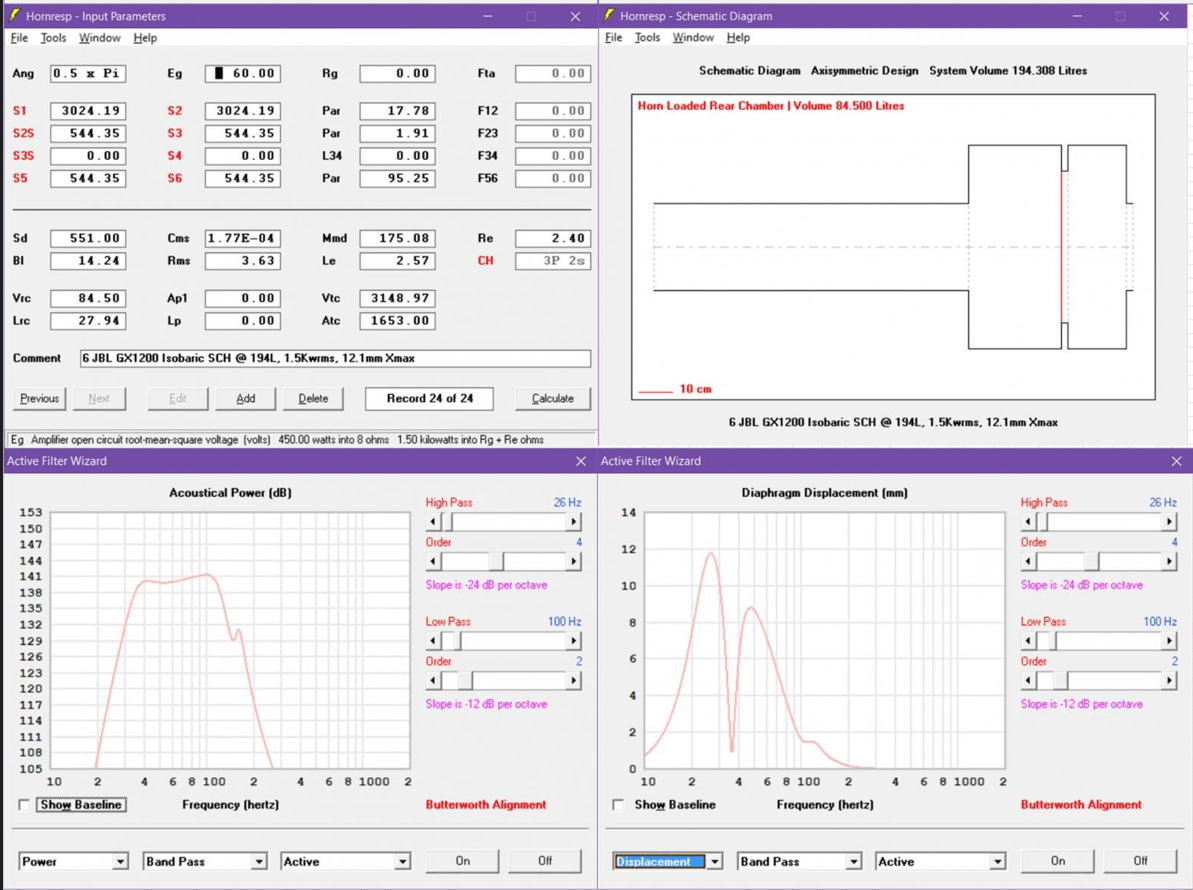Open Help menu in Schematic Diagram window
1193x890 pixels.
(738, 37)
